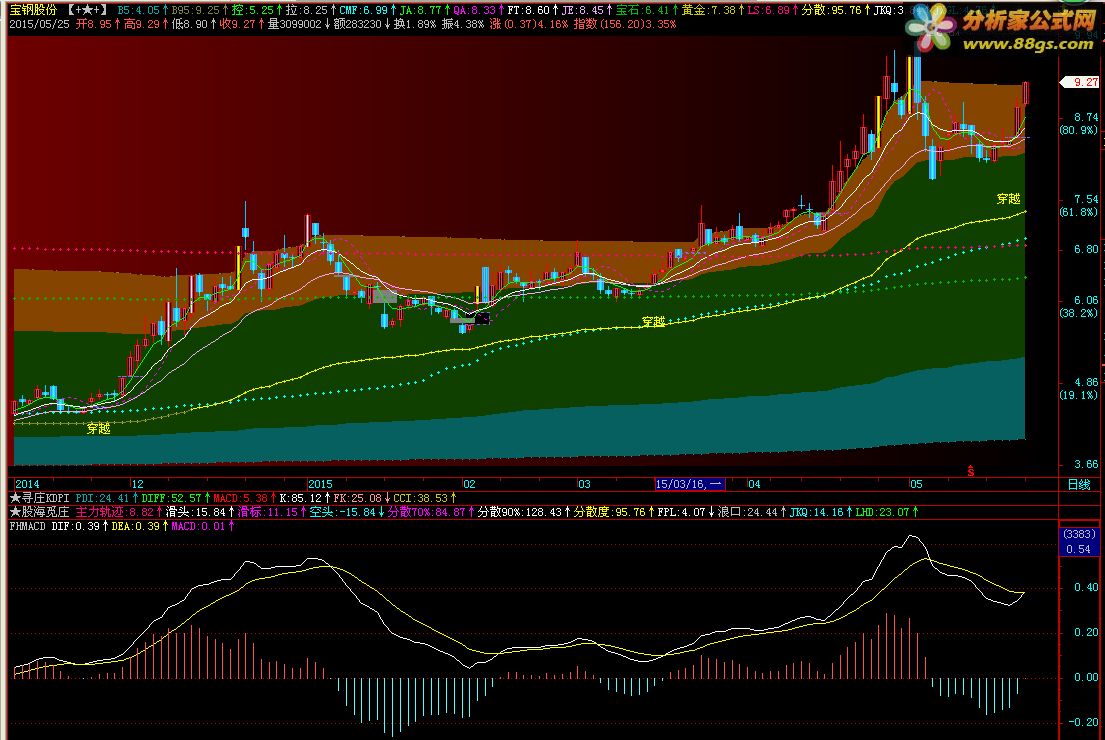The image size is (1105, 740).
Task: Click the opening price 开8.95
Action: [x=94, y=24]
